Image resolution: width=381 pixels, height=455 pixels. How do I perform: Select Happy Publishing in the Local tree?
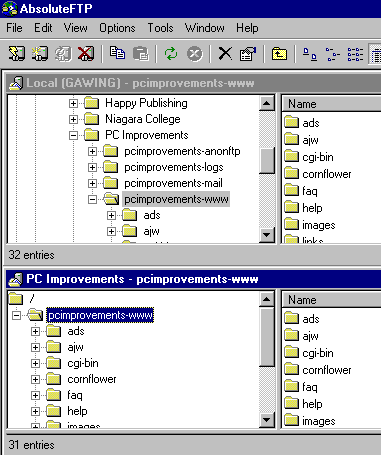point(146,103)
